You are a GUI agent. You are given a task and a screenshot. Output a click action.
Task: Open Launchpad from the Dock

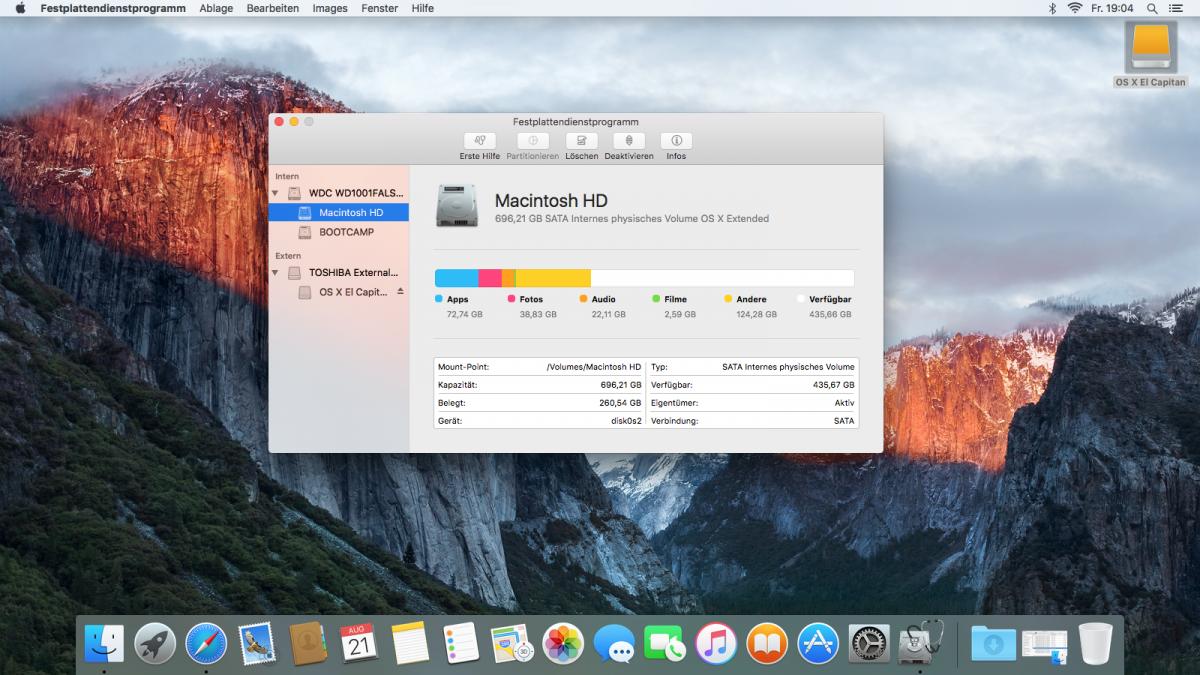[155, 643]
